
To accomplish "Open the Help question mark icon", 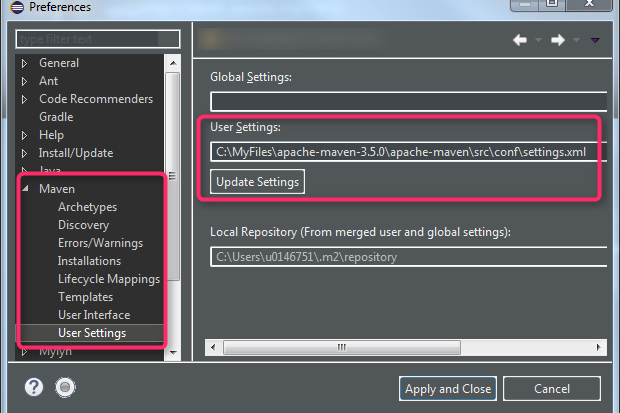I will pos(33,387).
